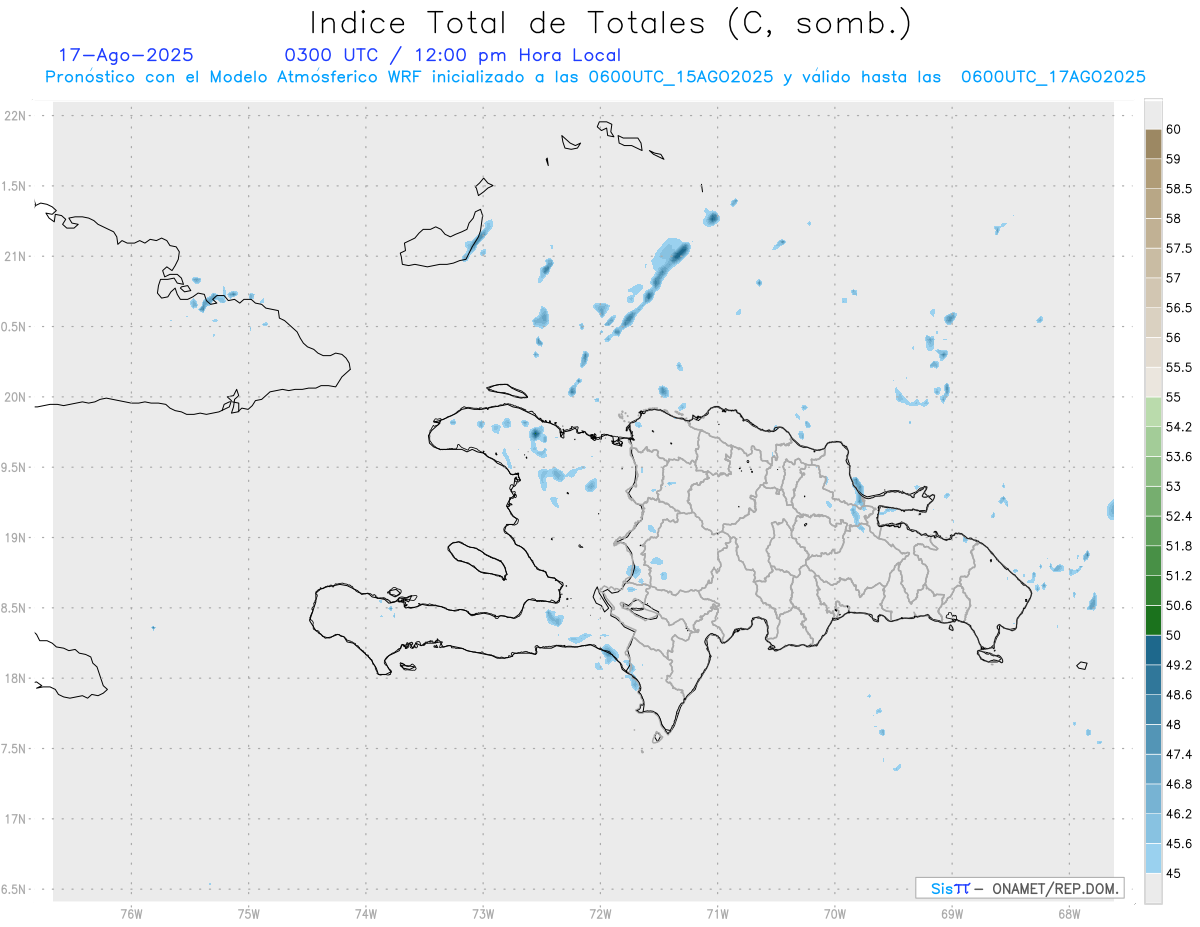Click the title 'Indice Total de Totales (C, somb.)'
This screenshot has height=927, width=1200.
[x=611, y=22]
